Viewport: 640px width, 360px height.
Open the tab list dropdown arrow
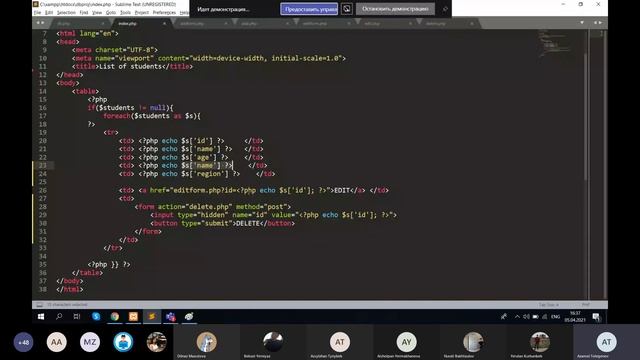582,23
